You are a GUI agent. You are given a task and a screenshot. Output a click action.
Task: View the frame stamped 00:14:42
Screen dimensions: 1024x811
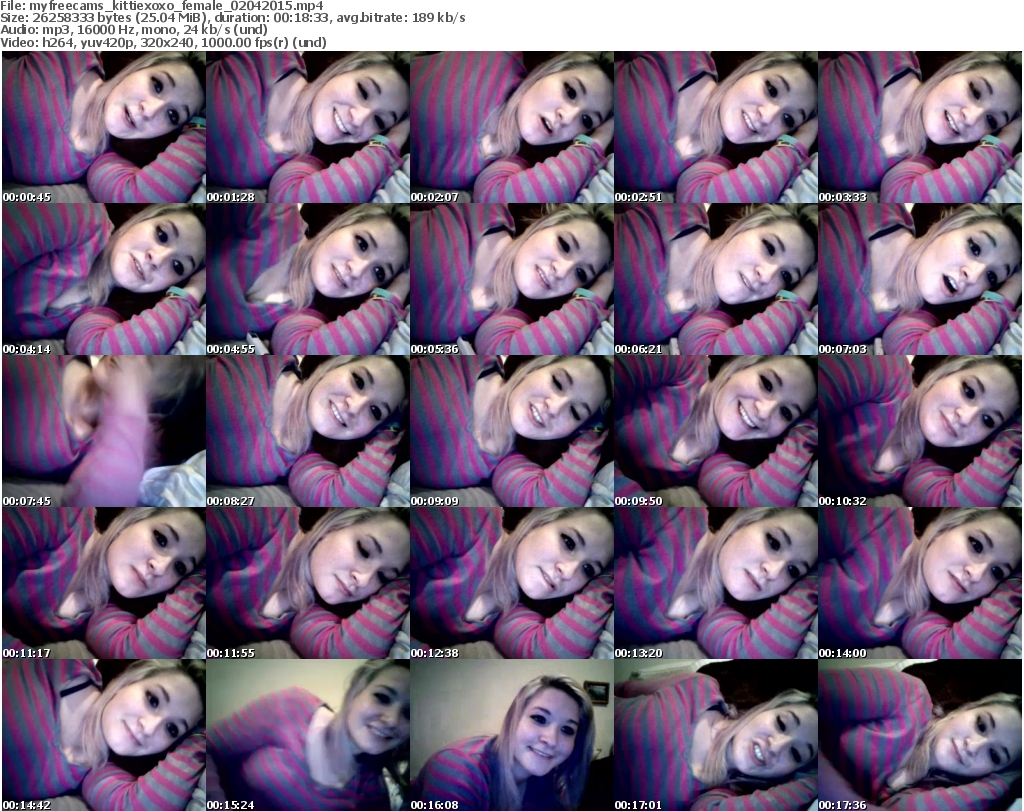pos(104,735)
